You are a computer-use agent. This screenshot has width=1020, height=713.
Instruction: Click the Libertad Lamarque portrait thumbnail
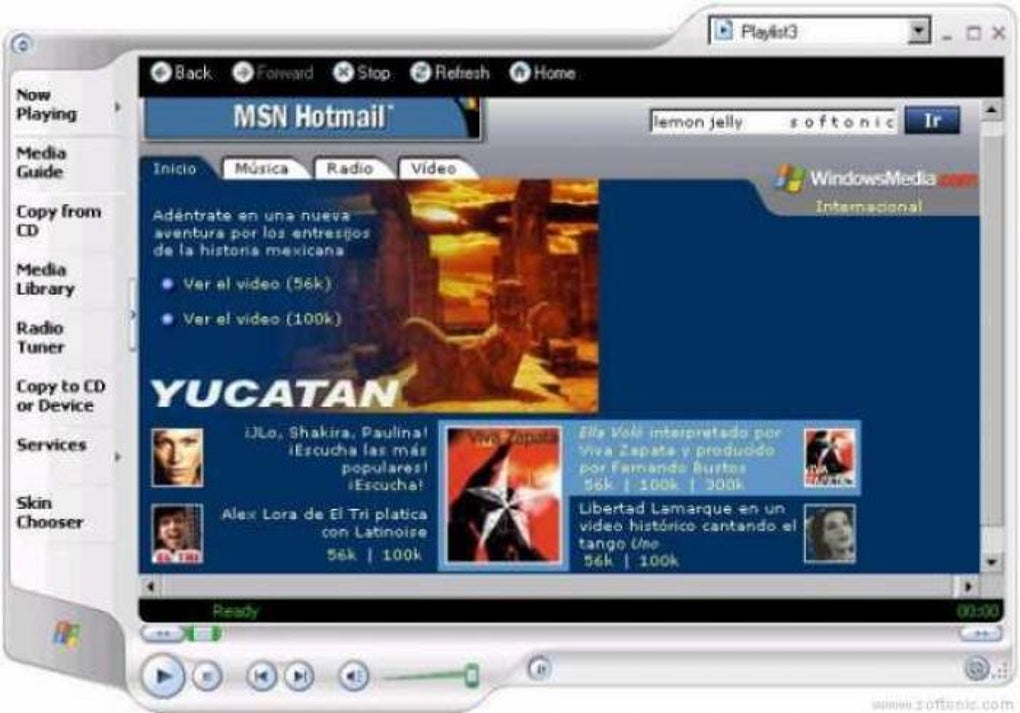(829, 534)
